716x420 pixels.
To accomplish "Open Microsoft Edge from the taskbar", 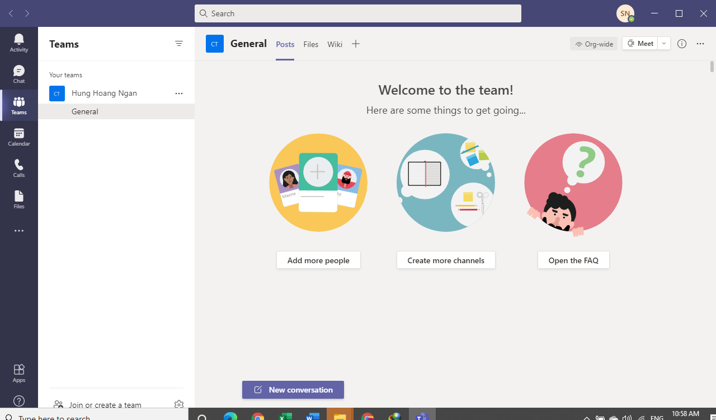I will coord(230,416).
